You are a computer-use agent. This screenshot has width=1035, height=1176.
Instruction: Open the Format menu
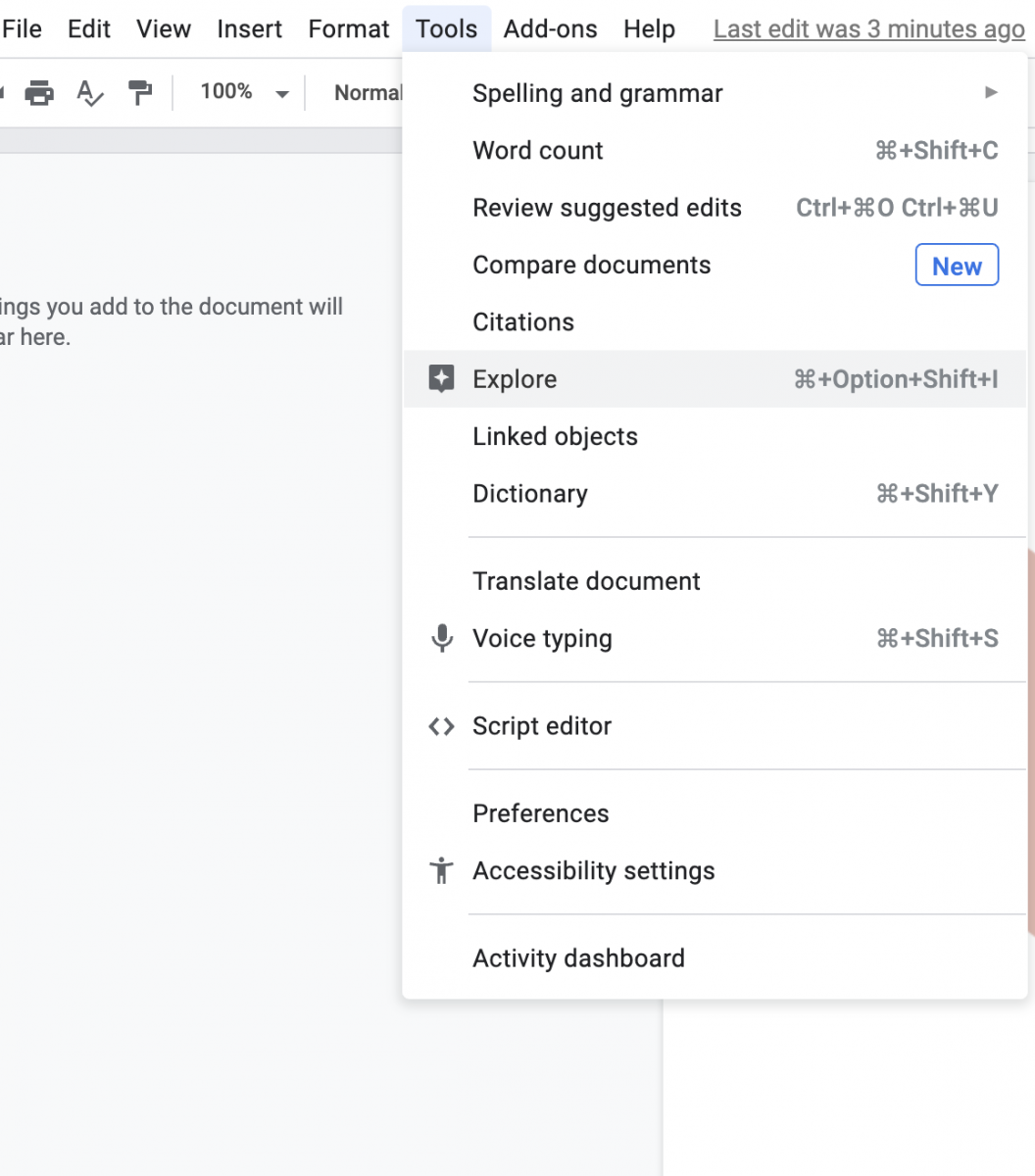click(349, 29)
